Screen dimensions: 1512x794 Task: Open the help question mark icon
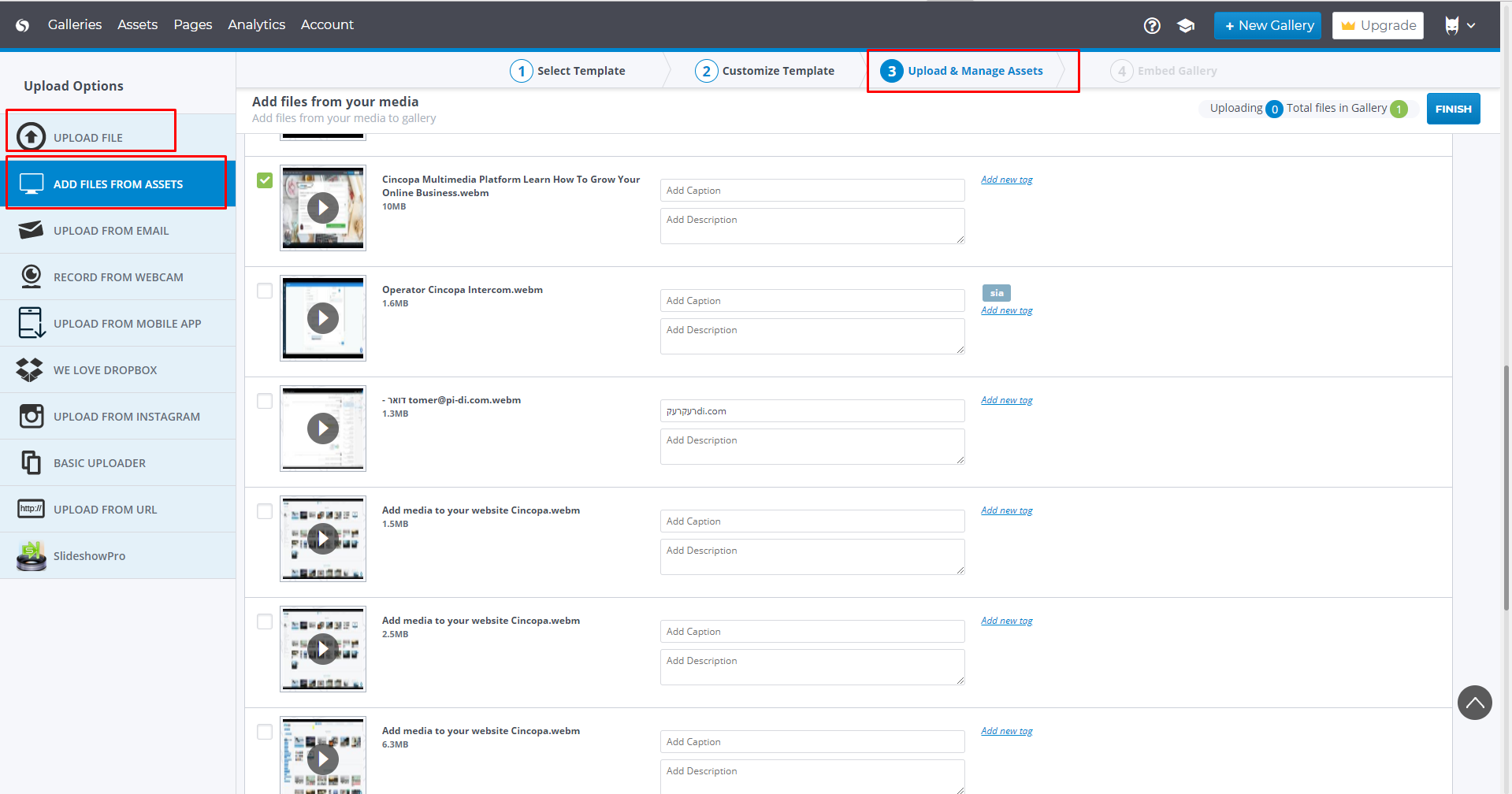(1151, 26)
